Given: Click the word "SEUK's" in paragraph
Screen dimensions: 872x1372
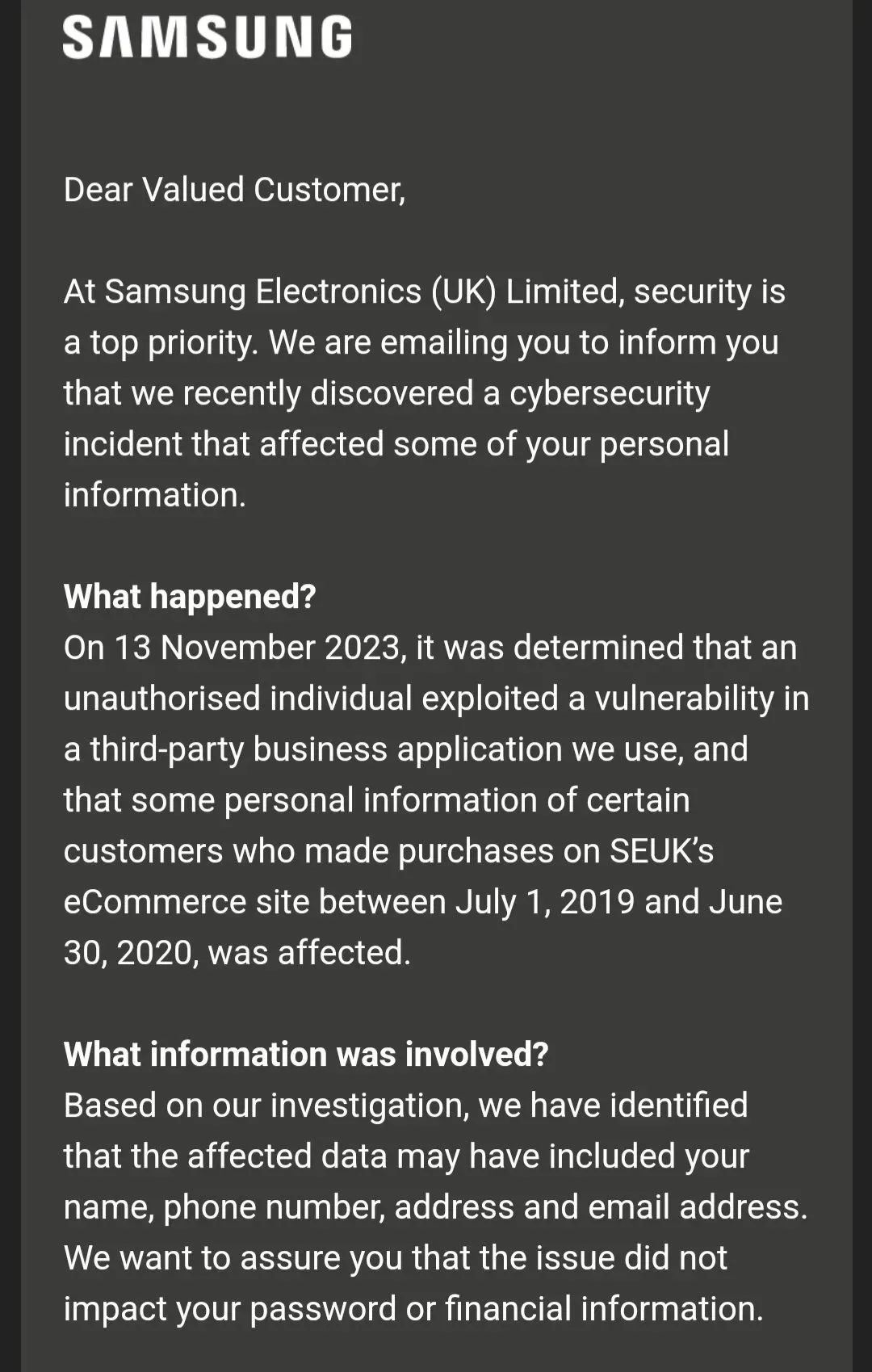Looking at the screenshot, I should pos(661,851).
